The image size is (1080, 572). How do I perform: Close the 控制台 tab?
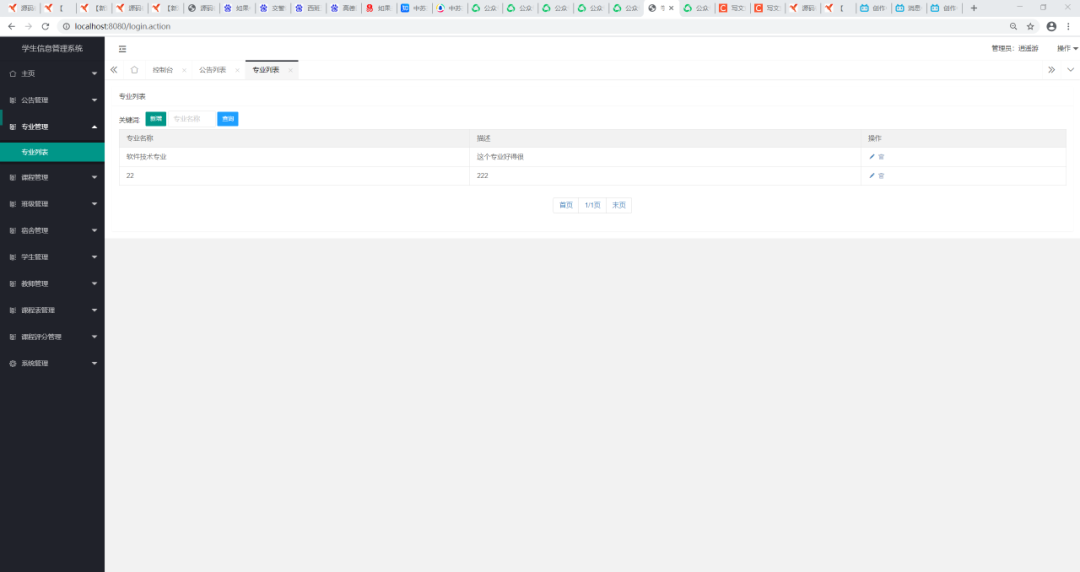(x=184, y=70)
